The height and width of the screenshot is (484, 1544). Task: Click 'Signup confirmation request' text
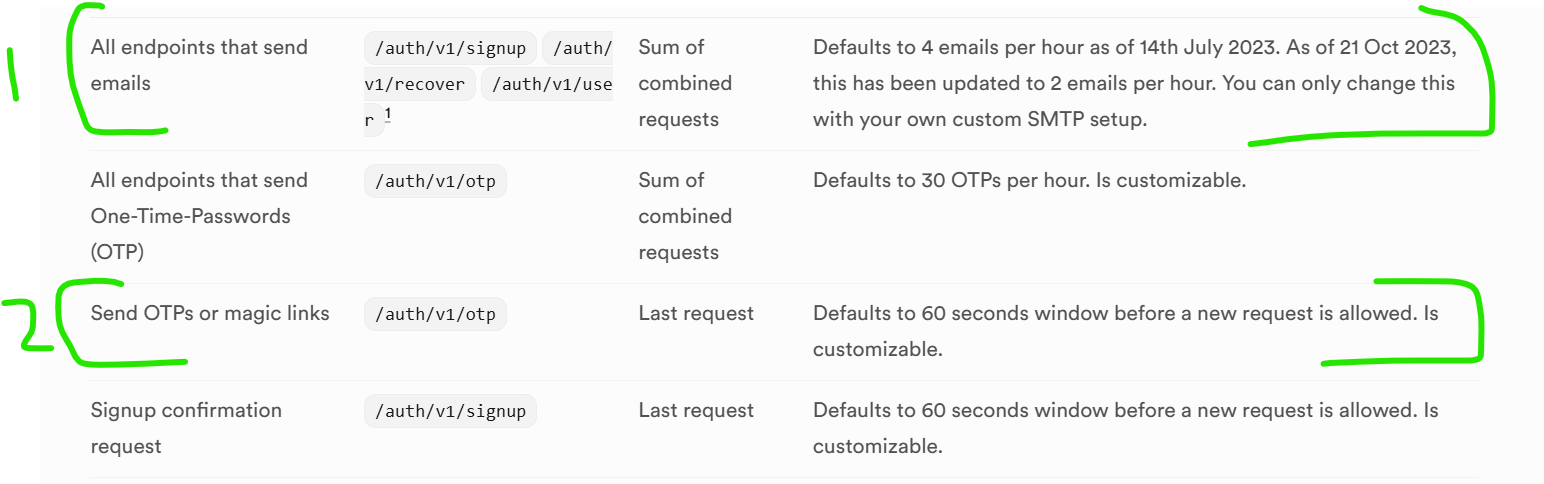click(186, 428)
